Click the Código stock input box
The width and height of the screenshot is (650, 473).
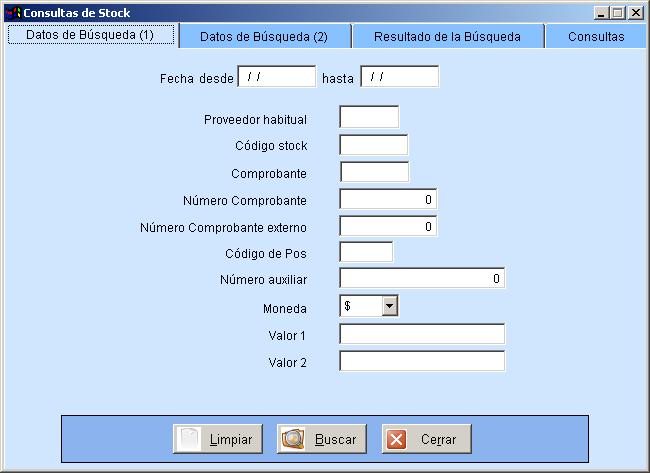tap(374, 145)
